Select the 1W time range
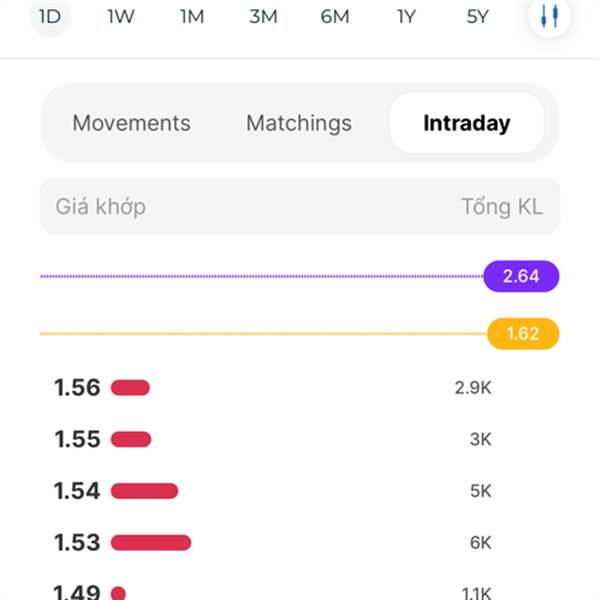Screen dimensions: 600x600 [121, 16]
